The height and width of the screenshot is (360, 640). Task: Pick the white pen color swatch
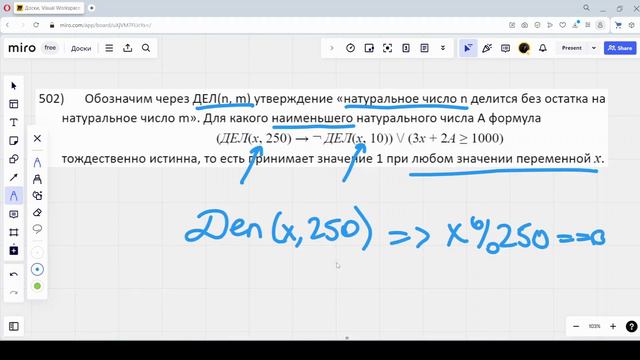(x=37, y=253)
